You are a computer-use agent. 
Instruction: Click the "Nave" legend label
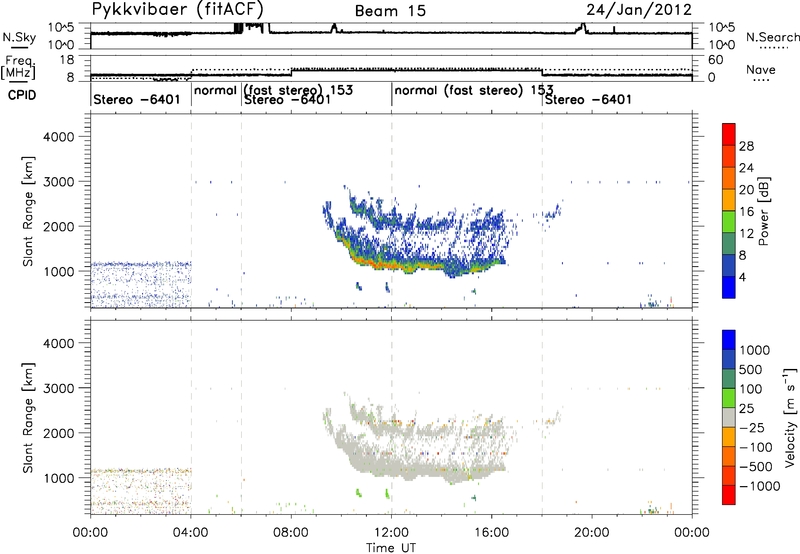[x=760, y=69]
